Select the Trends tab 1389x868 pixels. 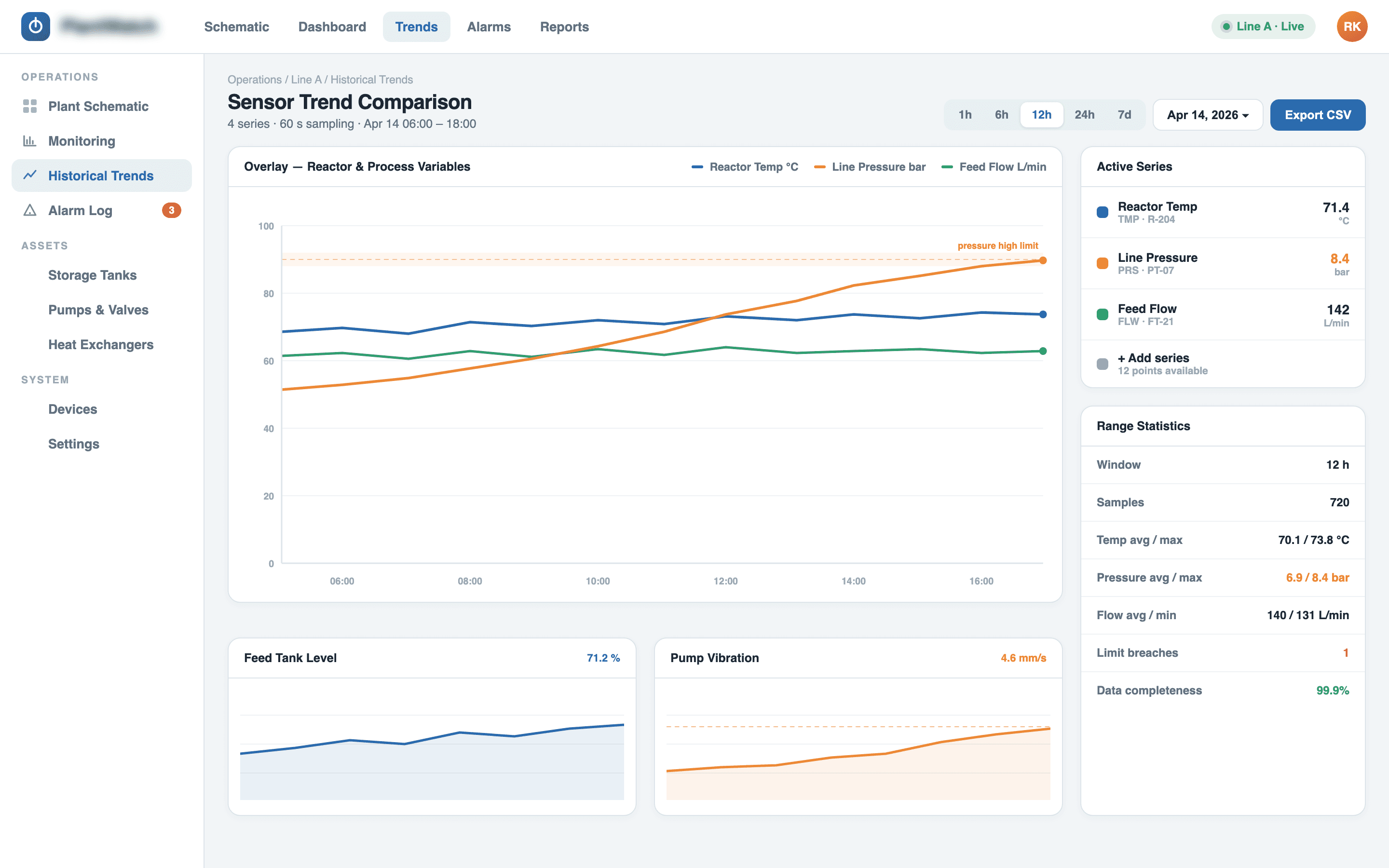point(416,27)
